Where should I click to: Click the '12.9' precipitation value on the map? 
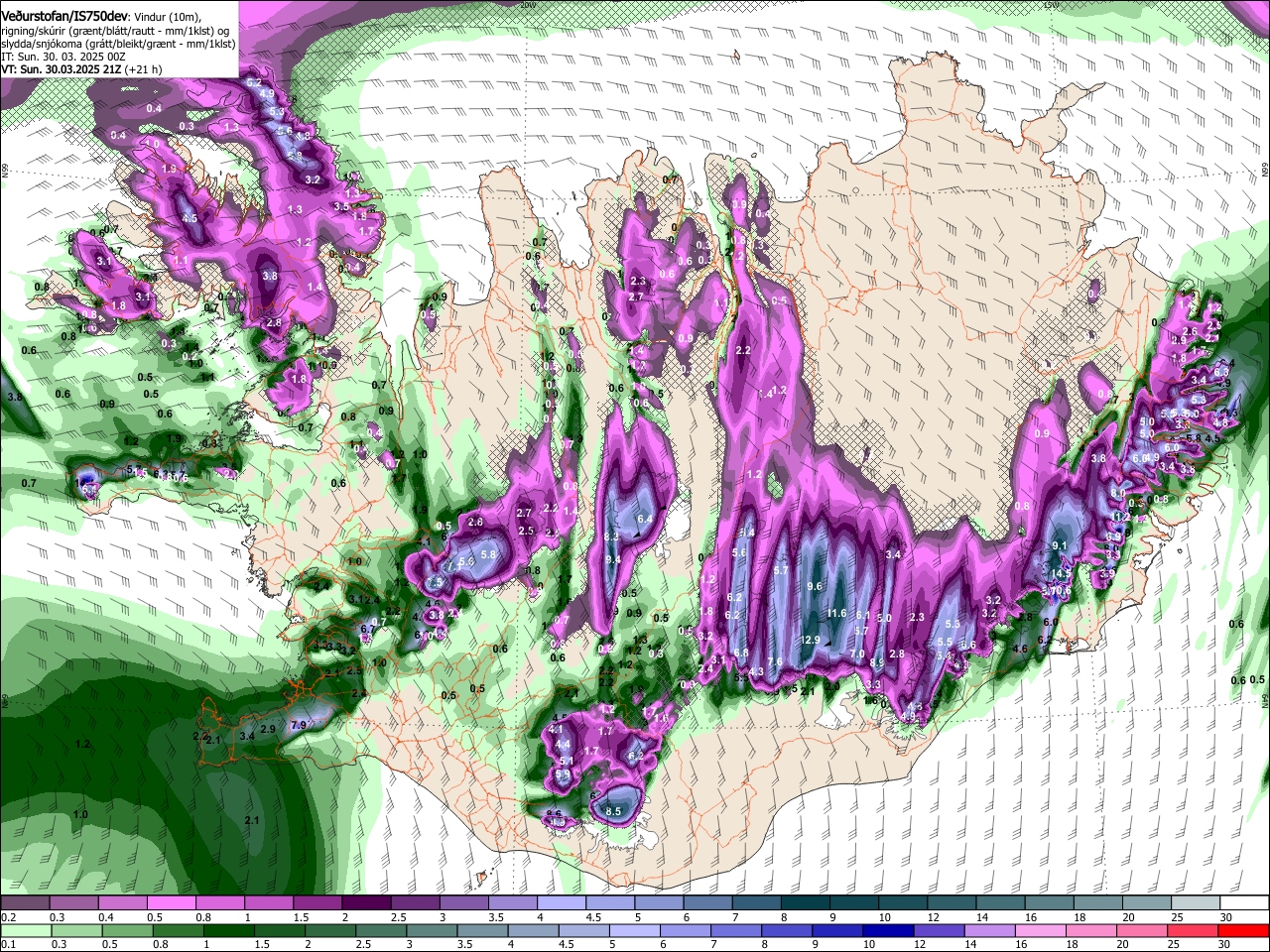pyautogui.click(x=811, y=641)
